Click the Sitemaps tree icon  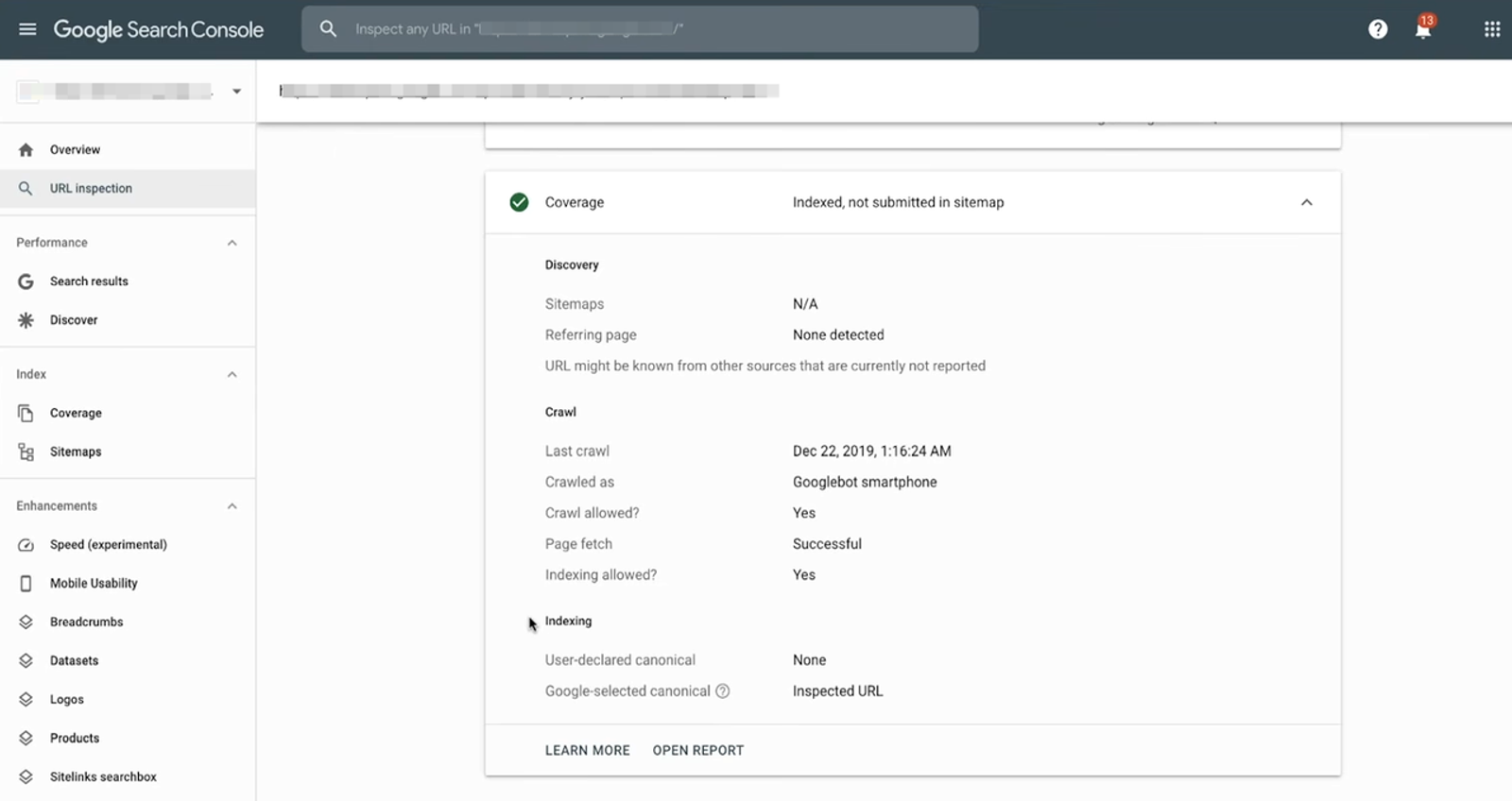pos(26,452)
